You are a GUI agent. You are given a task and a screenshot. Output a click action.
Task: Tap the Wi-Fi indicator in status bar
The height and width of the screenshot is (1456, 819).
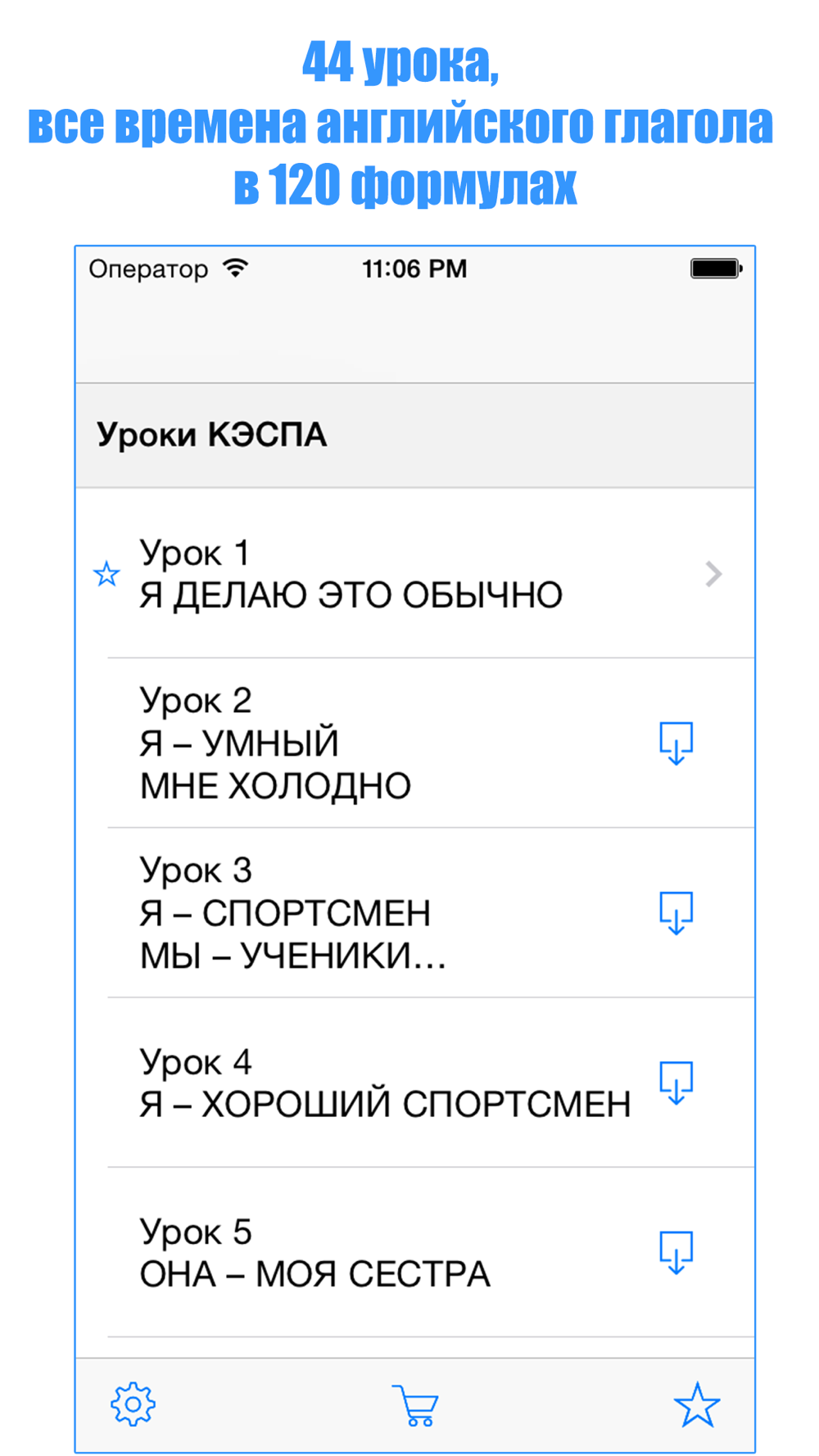point(236,269)
